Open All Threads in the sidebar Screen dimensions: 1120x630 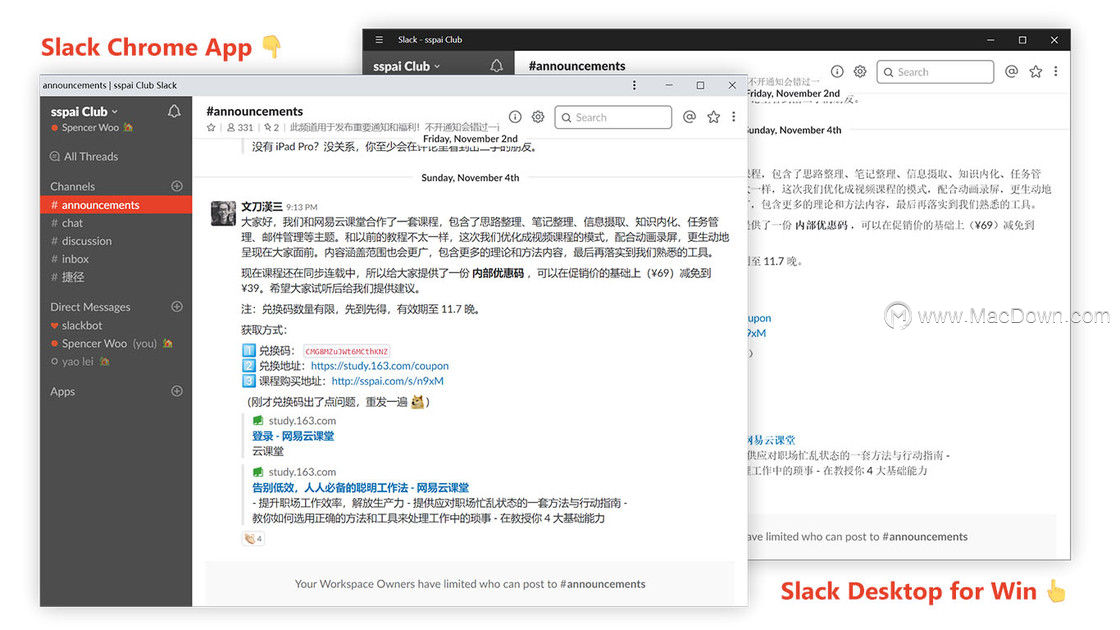(84, 156)
